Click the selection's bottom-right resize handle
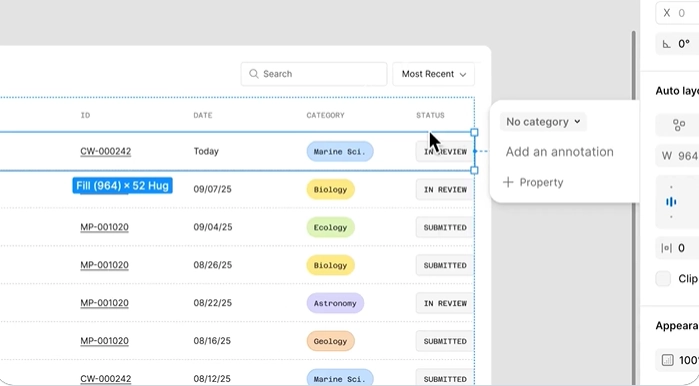 point(474,170)
